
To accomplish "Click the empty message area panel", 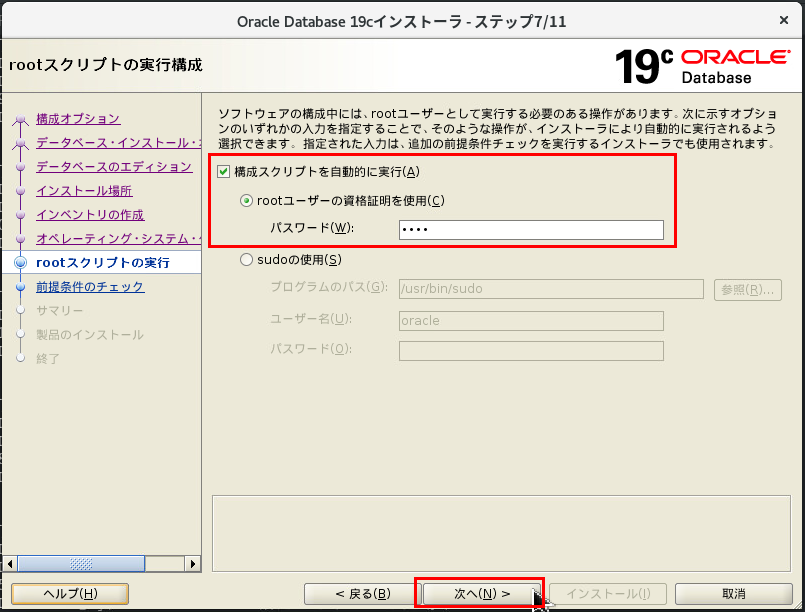I will tap(501, 533).
